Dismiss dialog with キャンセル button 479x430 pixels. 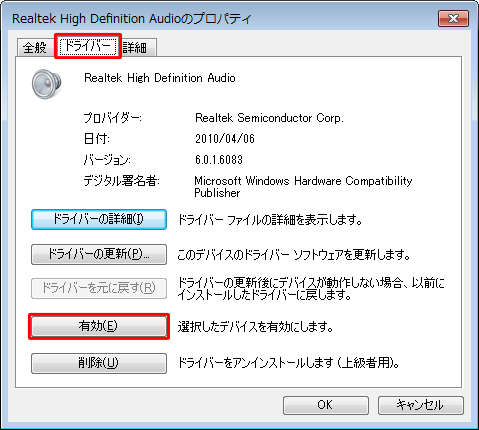pyautogui.click(x=421, y=405)
